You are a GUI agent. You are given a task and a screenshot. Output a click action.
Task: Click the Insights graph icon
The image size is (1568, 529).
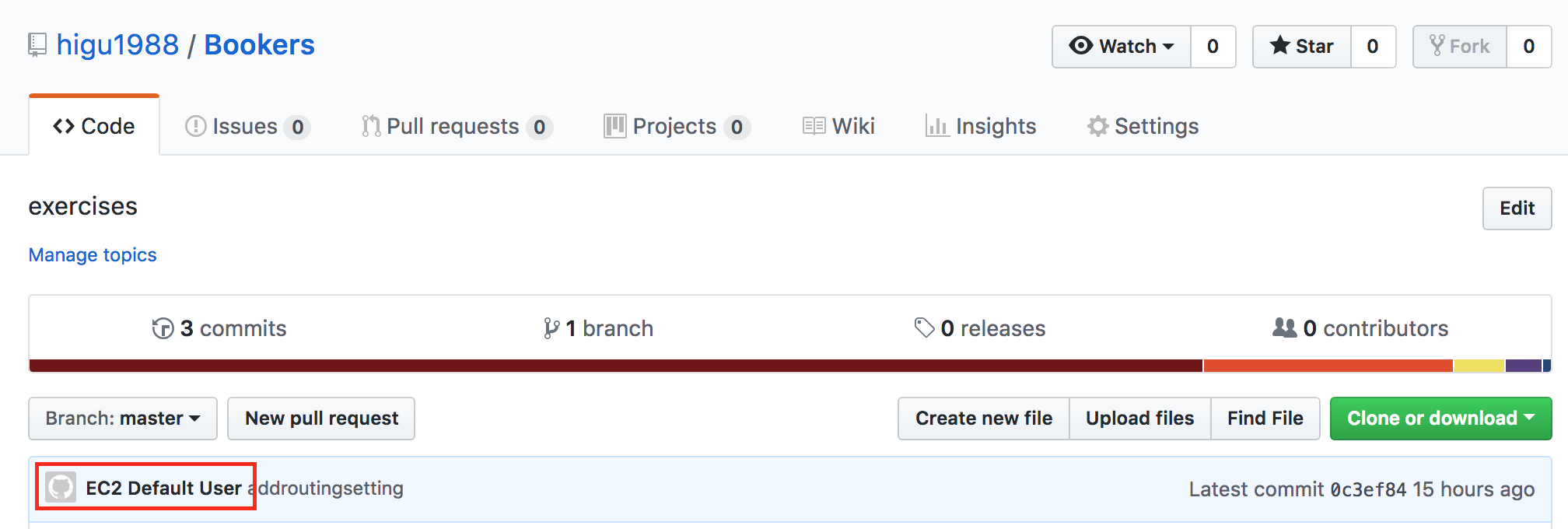point(936,126)
